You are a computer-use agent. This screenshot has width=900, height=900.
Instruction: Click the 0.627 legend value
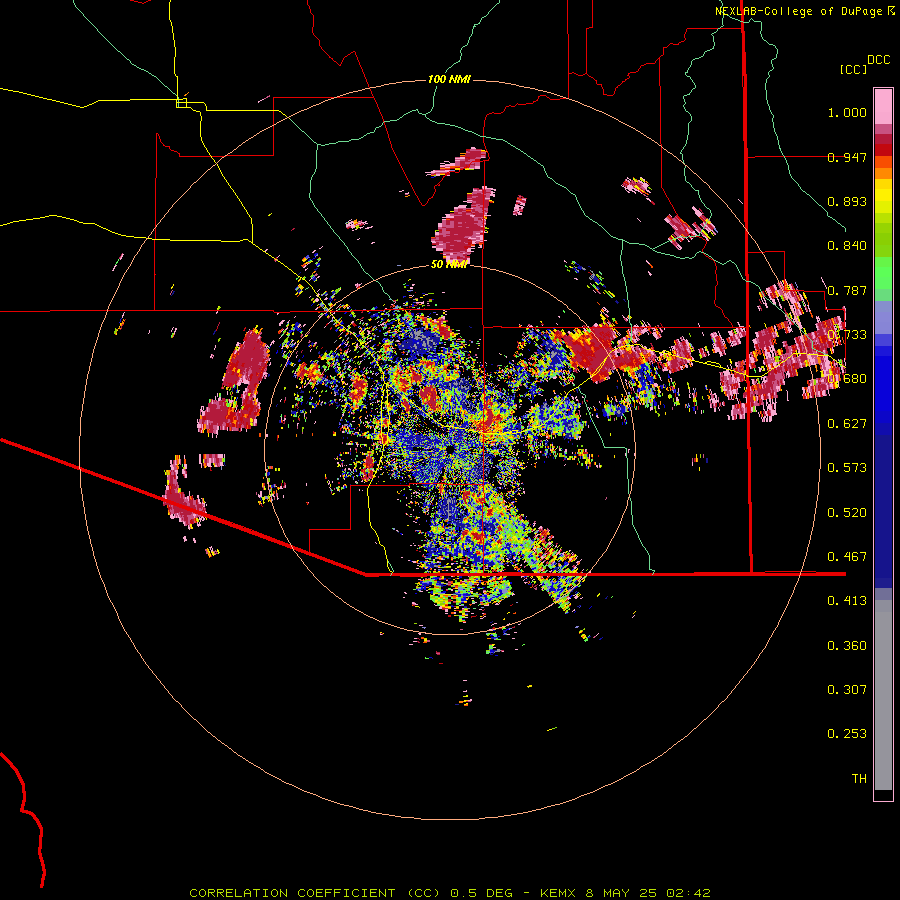(847, 424)
